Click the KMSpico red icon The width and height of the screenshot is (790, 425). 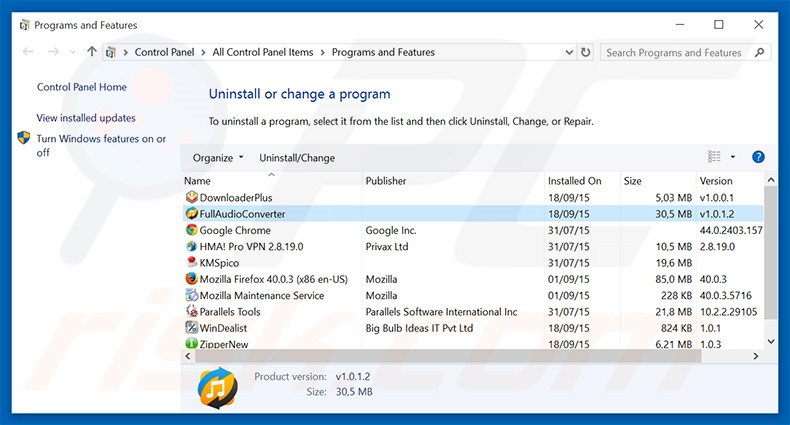pos(191,262)
